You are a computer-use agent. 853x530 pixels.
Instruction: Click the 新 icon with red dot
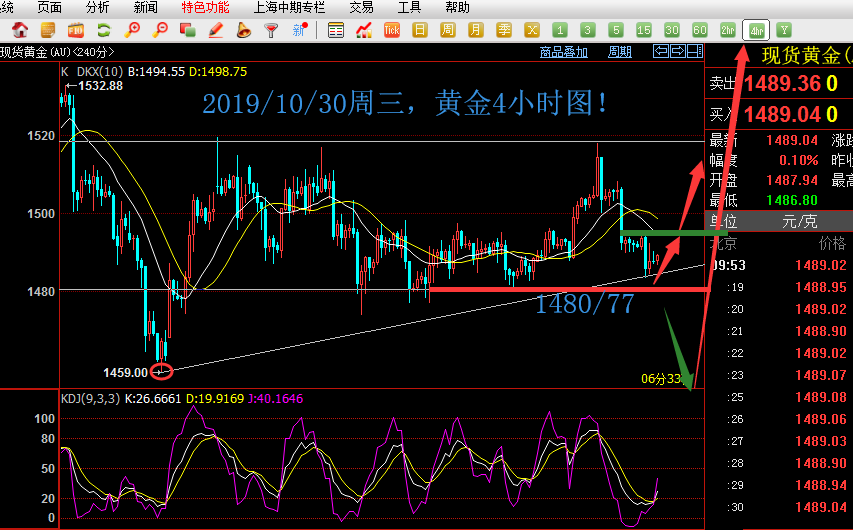tap(300, 30)
